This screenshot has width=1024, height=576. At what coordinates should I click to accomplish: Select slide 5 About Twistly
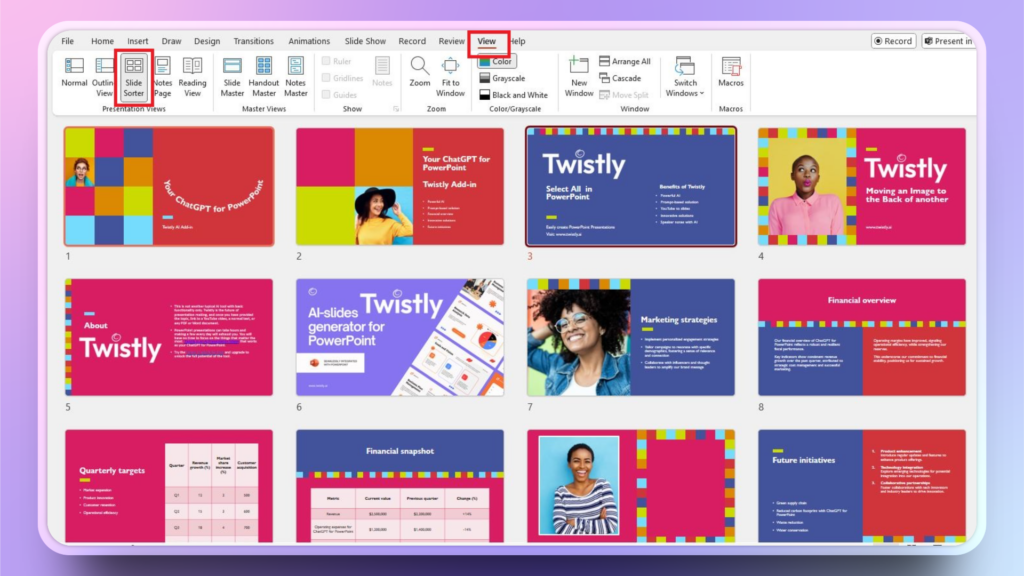pyautogui.click(x=169, y=337)
